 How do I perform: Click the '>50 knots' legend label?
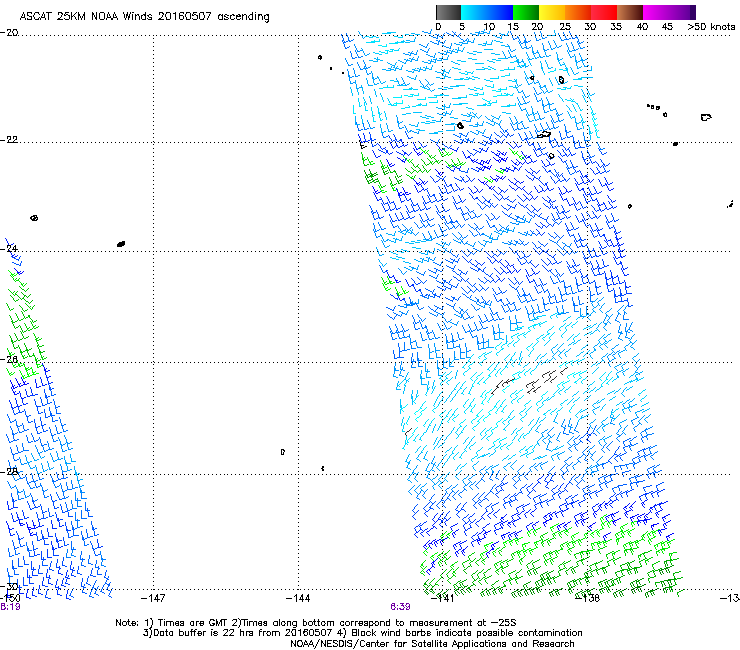[x=711, y=27]
